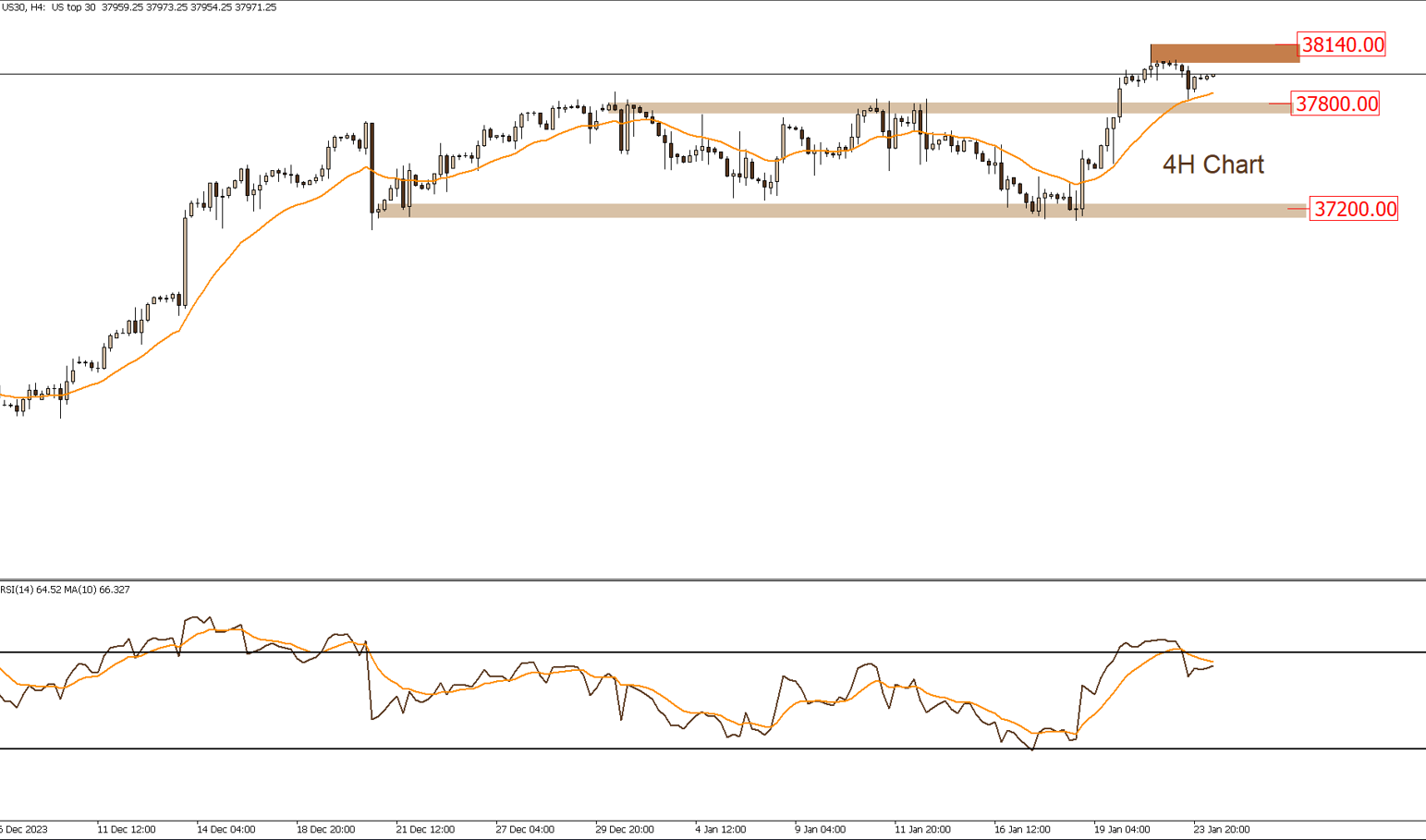Select the brown resistance zone rectangle
The height and width of the screenshot is (840, 1426).
point(1220,54)
